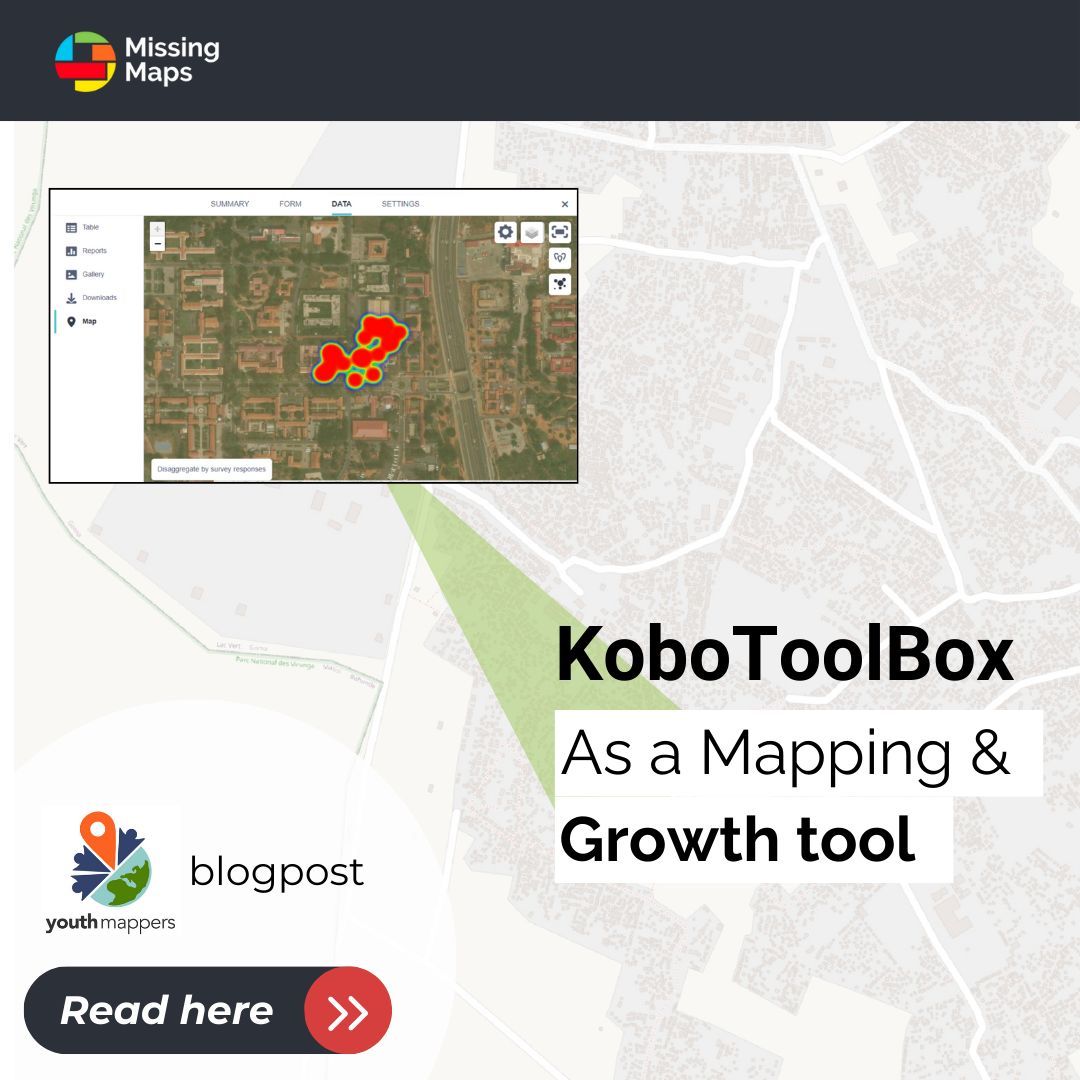The image size is (1080, 1080).
Task: Toggle fullscreen map view icon
Action: [x=560, y=232]
